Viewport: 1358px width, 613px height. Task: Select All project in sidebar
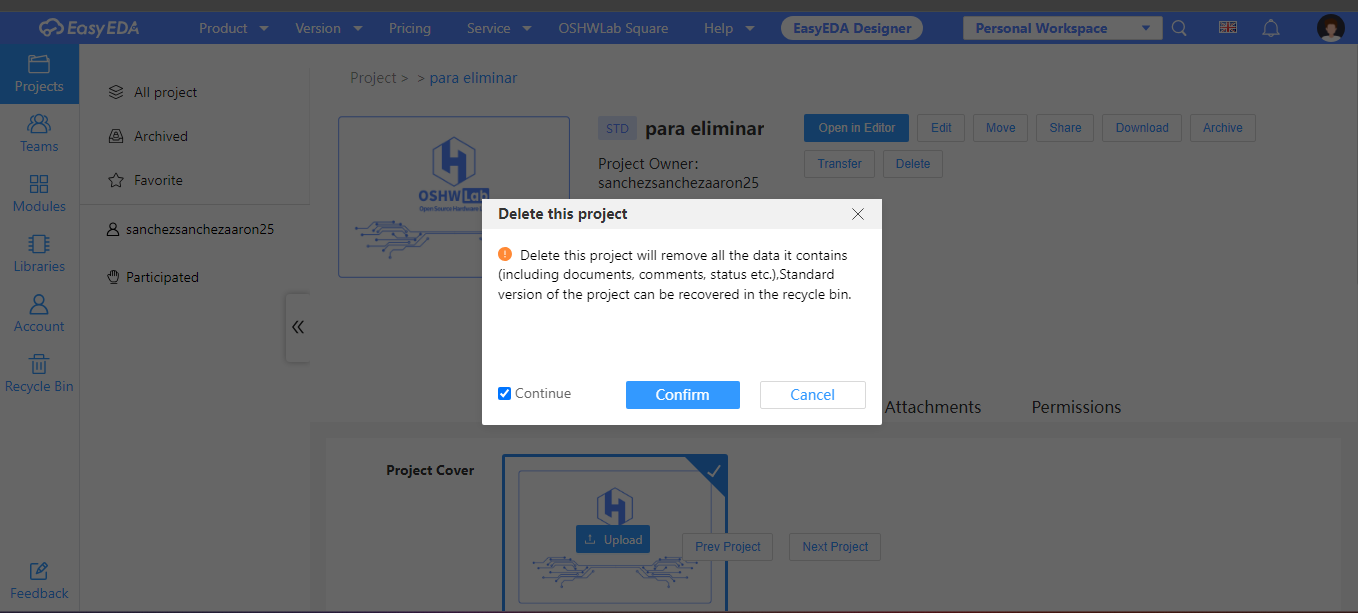pyautogui.click(x=153, y=92)
